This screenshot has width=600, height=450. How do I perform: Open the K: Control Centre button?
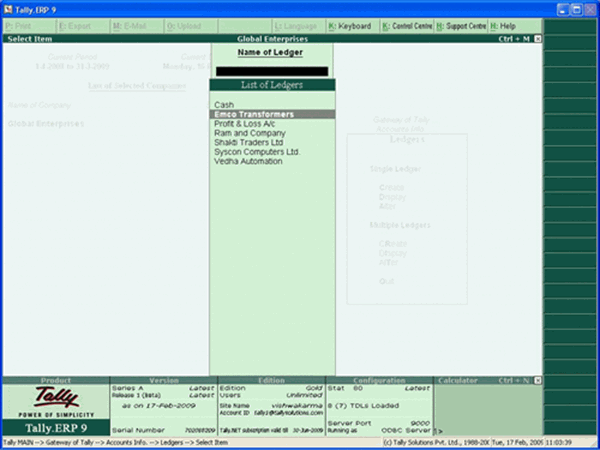(407, 26)
